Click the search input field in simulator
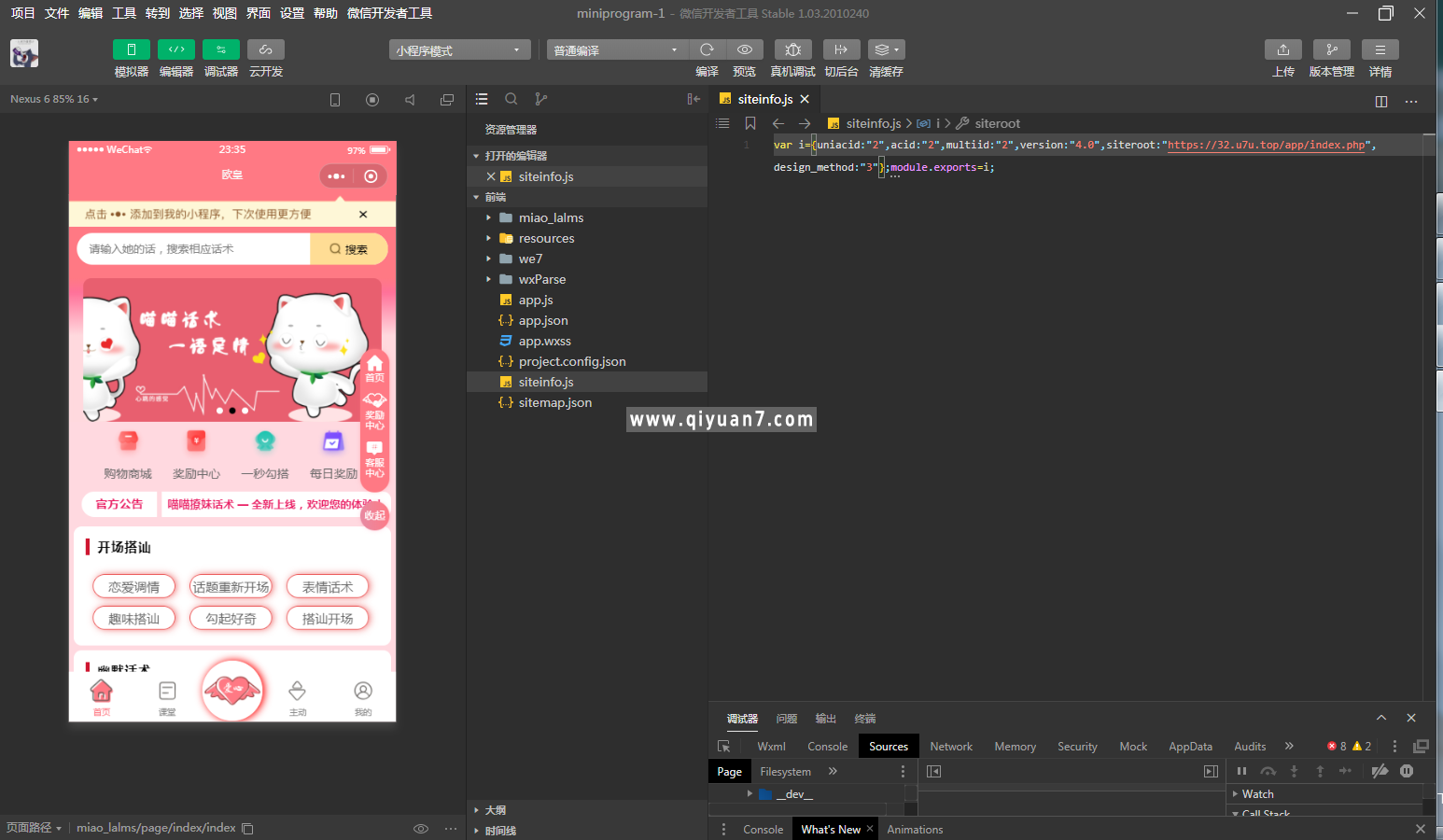The width and height of the screenshot is (1443, 840). tap(194, 249)
